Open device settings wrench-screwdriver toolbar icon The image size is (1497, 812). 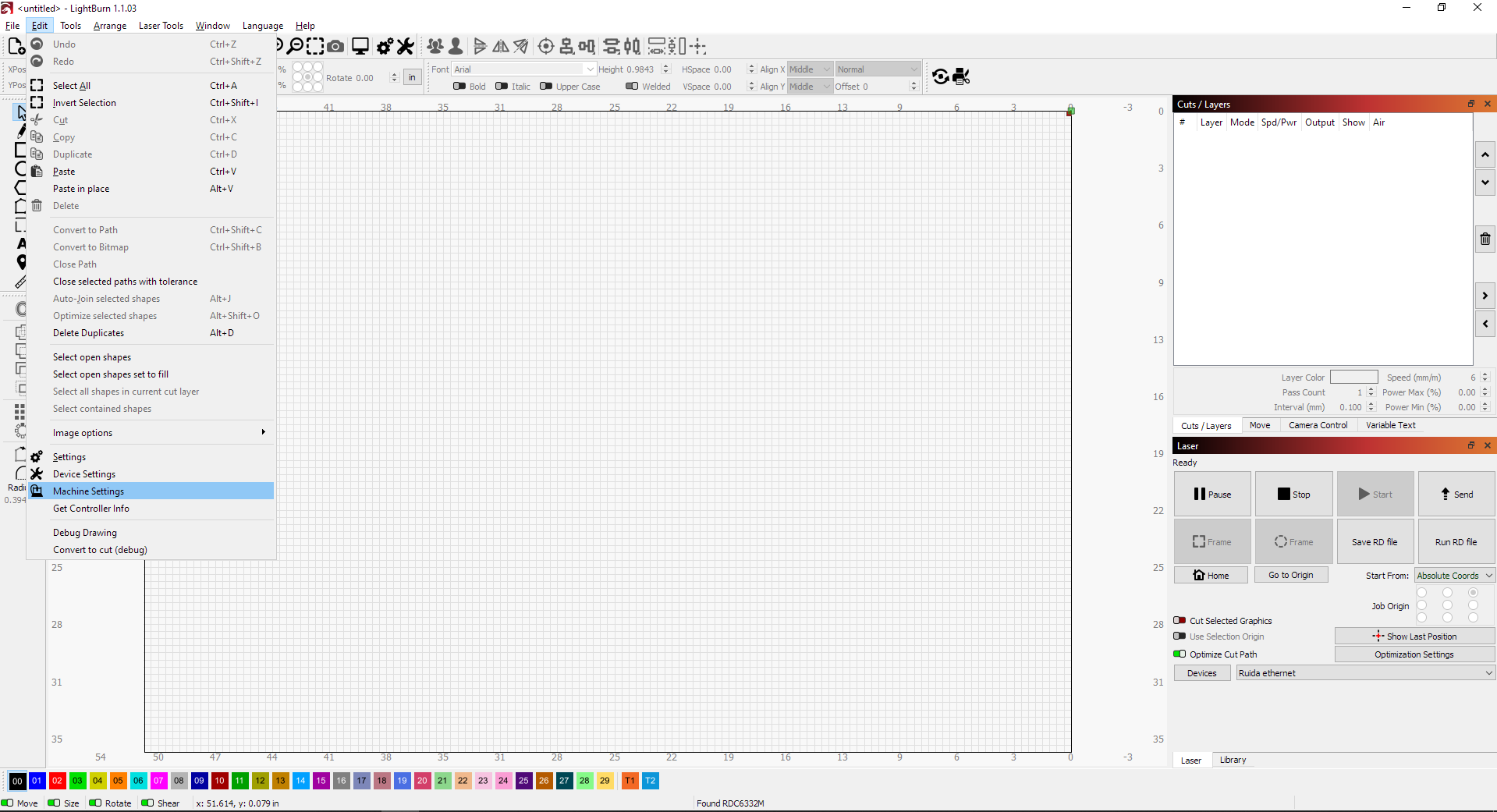coord(406,47)
